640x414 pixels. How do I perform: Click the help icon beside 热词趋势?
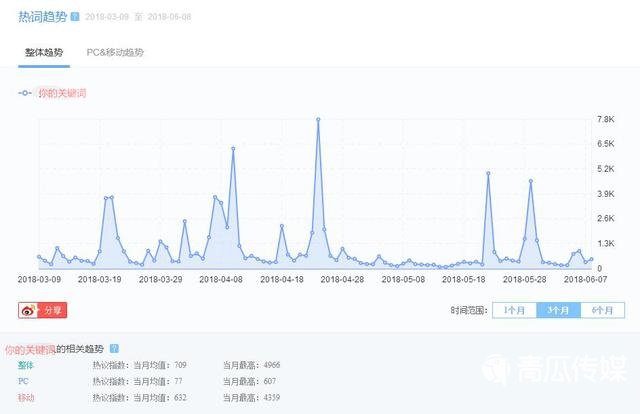(x=75, y=18)
